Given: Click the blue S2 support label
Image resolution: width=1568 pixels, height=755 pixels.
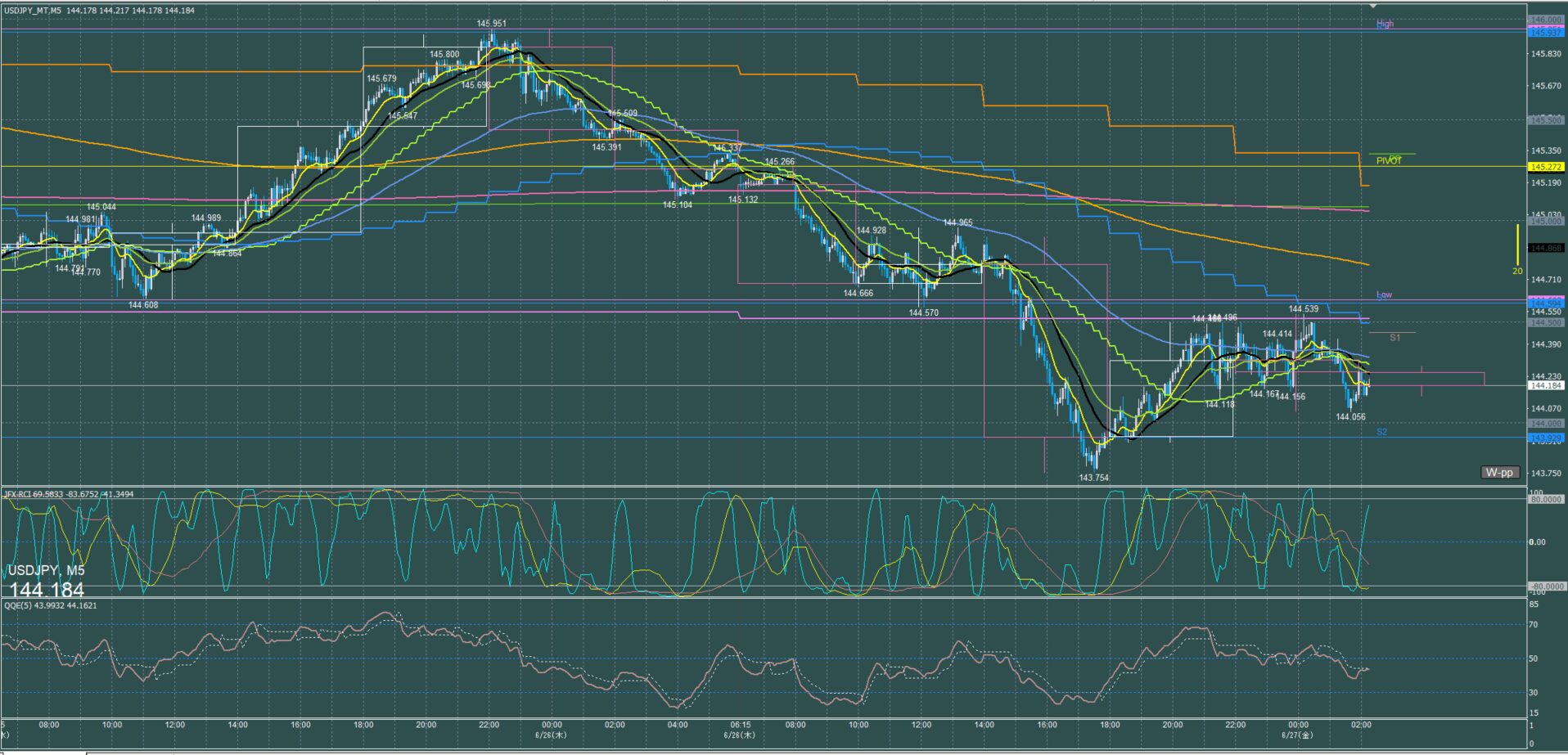Looking at the screenshot, I should [1382, 432].
